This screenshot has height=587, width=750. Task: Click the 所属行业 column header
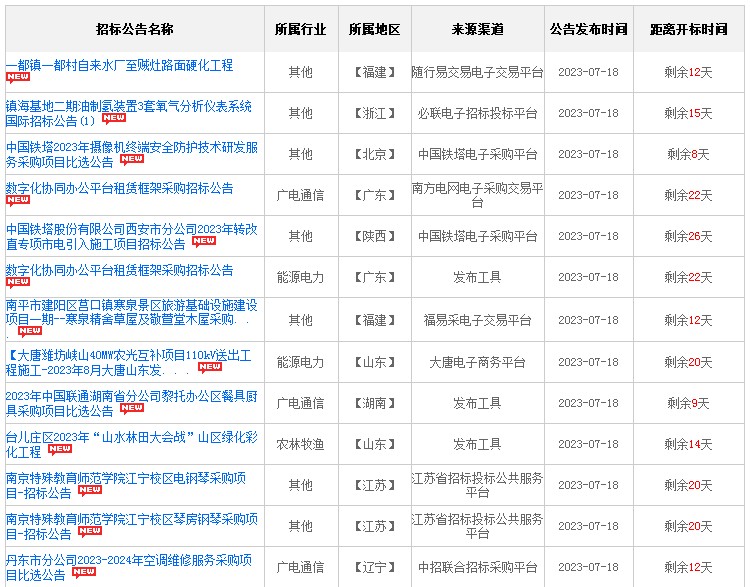[300, 30]
